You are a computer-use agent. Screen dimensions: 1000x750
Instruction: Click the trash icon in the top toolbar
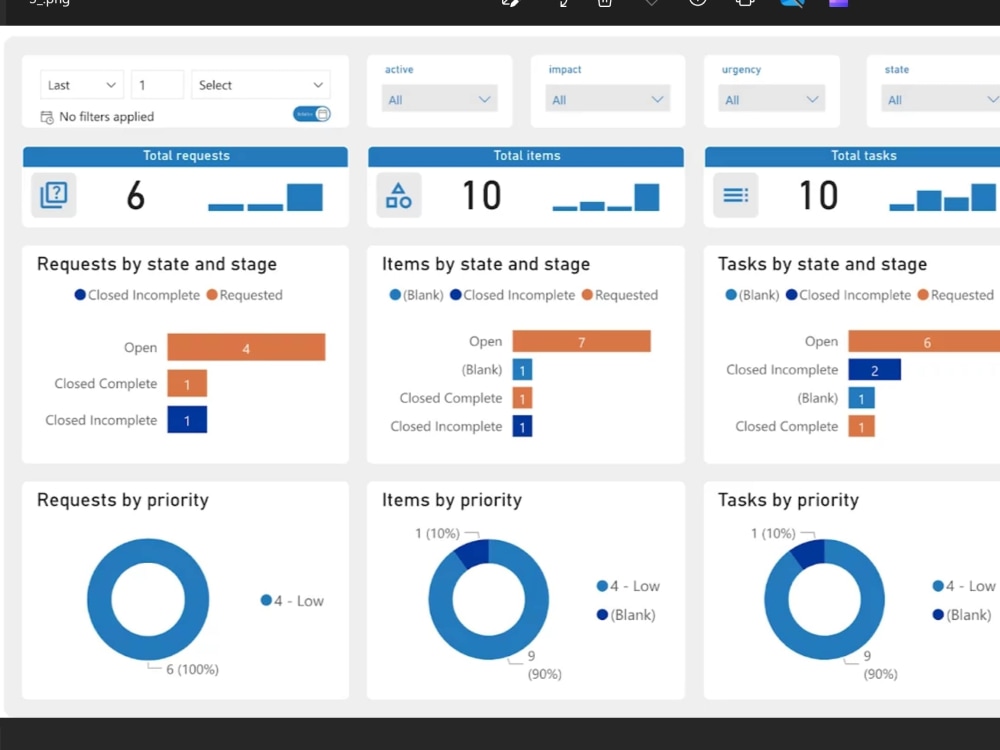tap(603, 5)
